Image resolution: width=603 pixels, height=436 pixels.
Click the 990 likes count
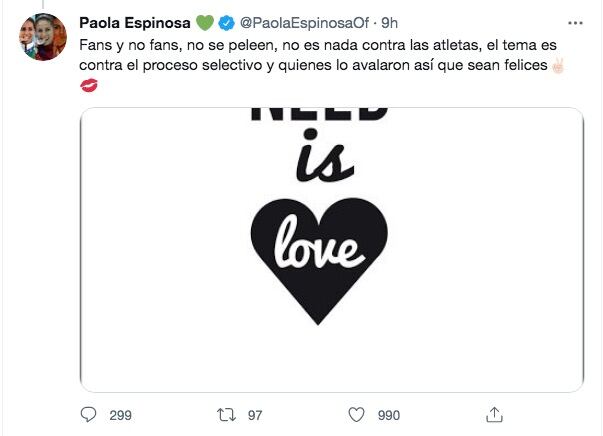coord(391,414)
